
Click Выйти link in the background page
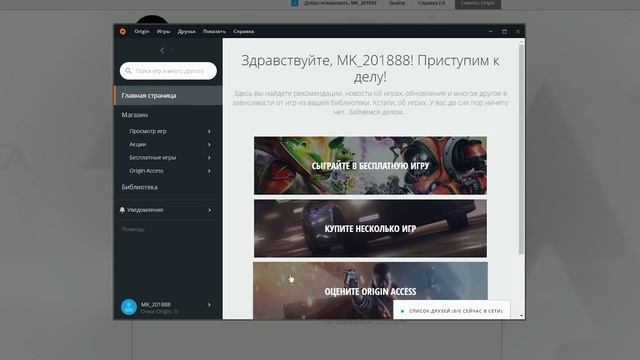pyautogui.click(x=397, y=3)
